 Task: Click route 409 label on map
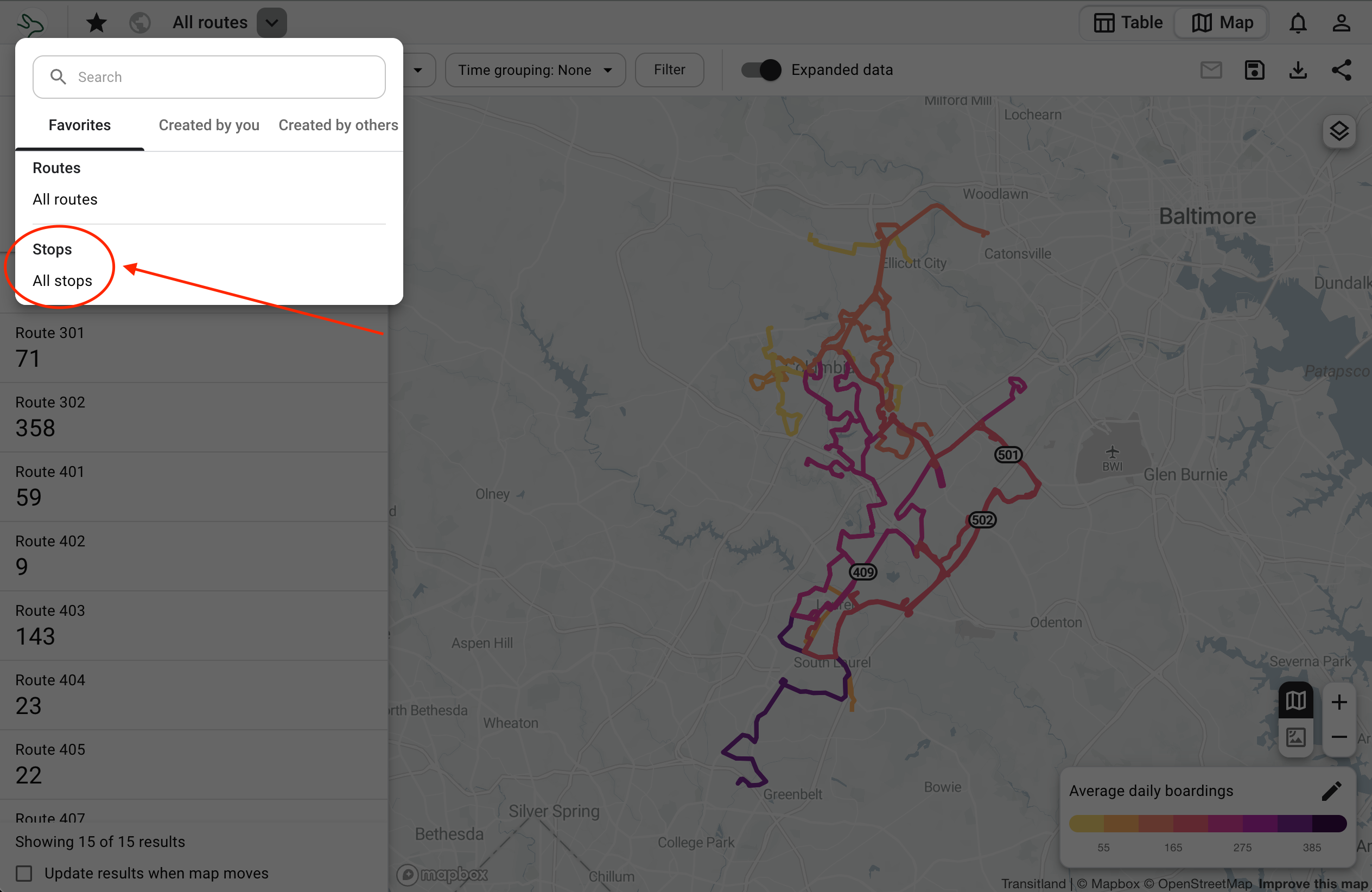pos(863,572)
